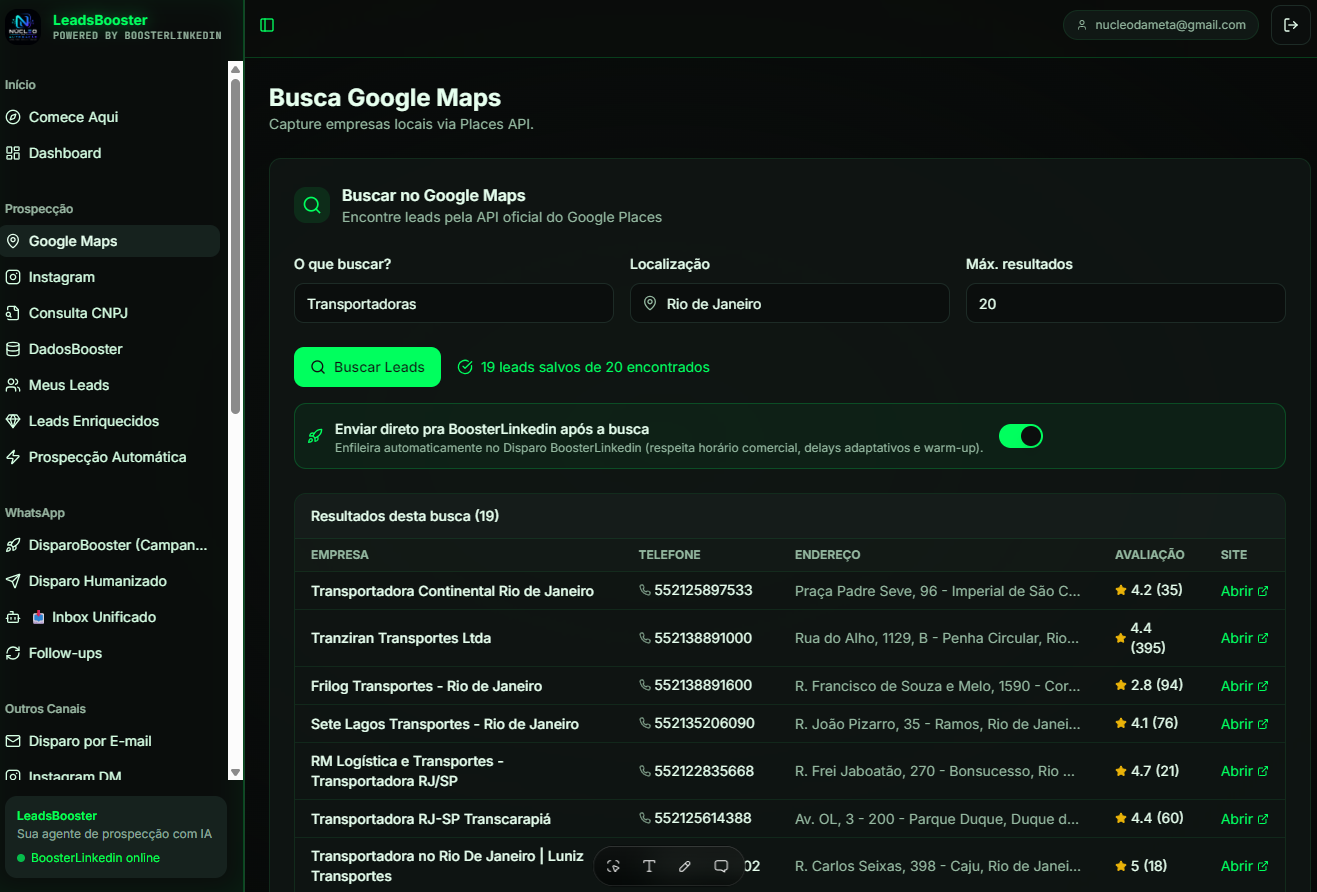
Task: Open site for Frilog Transportes
Action: click(1244, 686)
